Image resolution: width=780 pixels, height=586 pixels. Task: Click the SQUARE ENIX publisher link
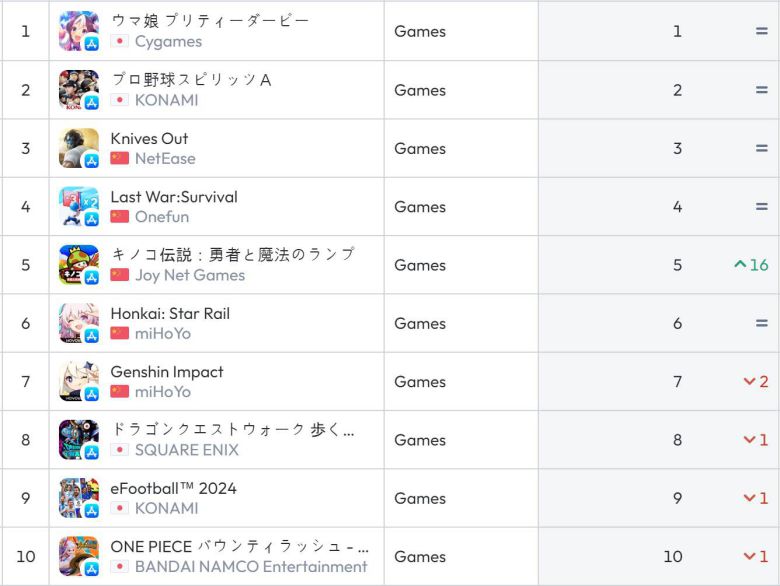point(186,450)
